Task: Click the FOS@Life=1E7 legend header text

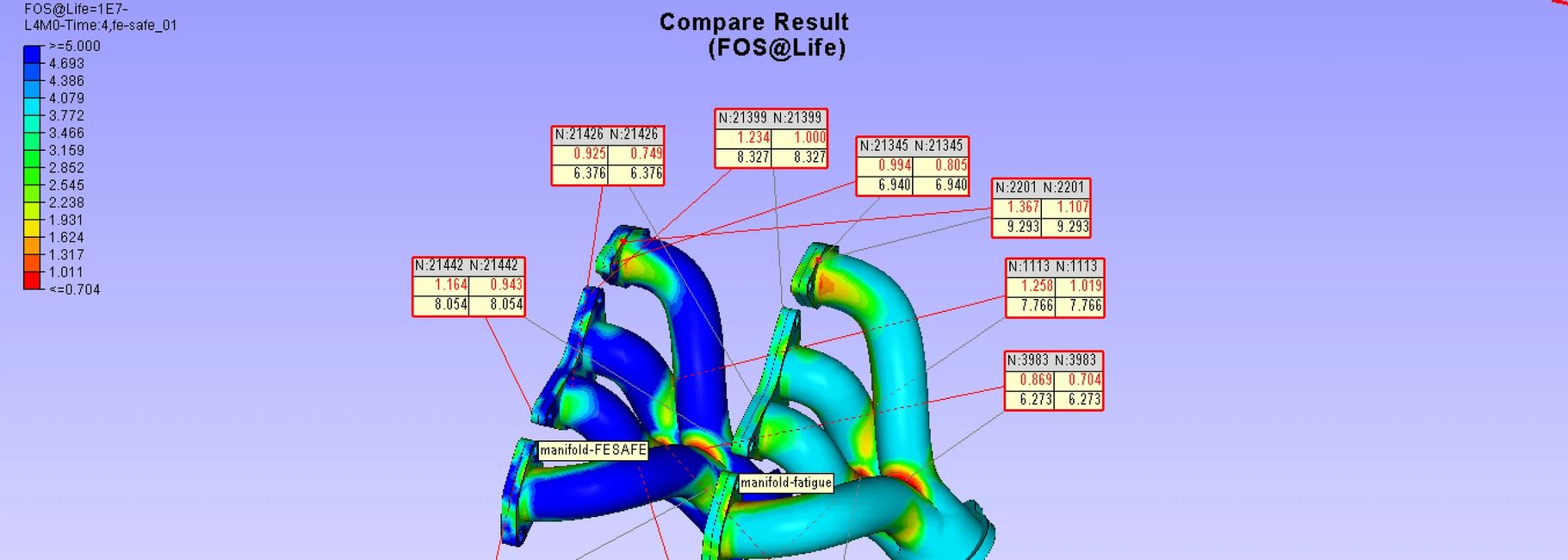Action: click(x=76, y=9)
